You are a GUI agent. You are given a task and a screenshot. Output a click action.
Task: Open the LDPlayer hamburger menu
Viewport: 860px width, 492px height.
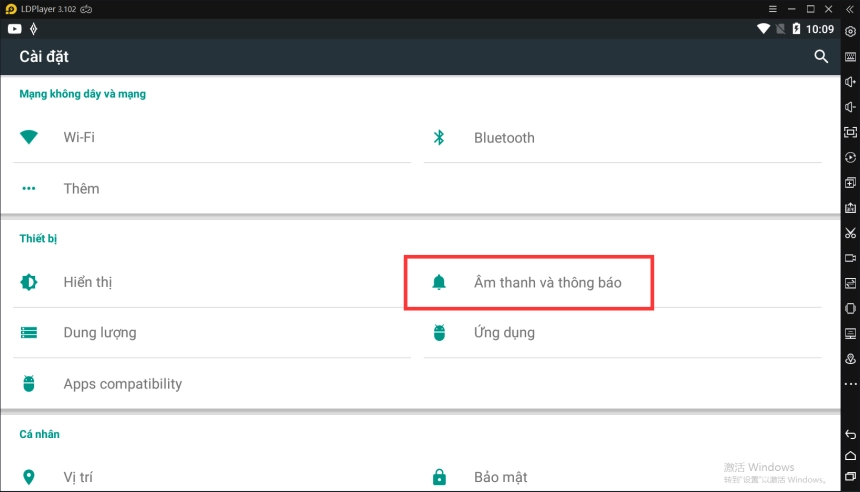pyautogui.click(x=773, y=9)
